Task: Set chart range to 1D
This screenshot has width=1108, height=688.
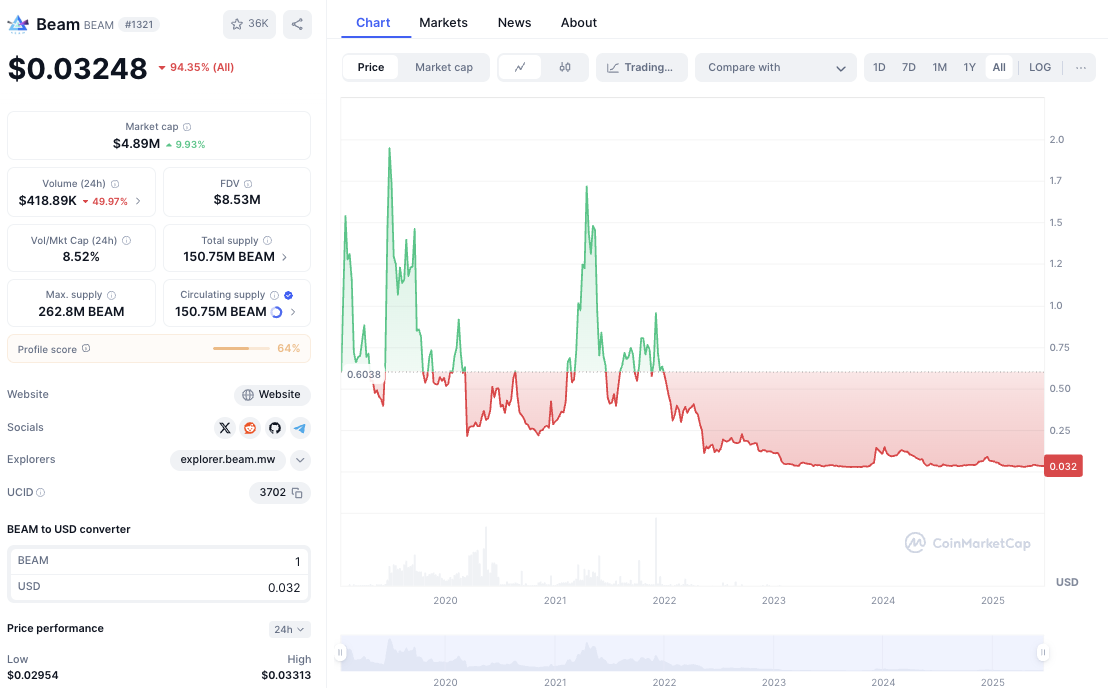Action: (x=879, y=67)
